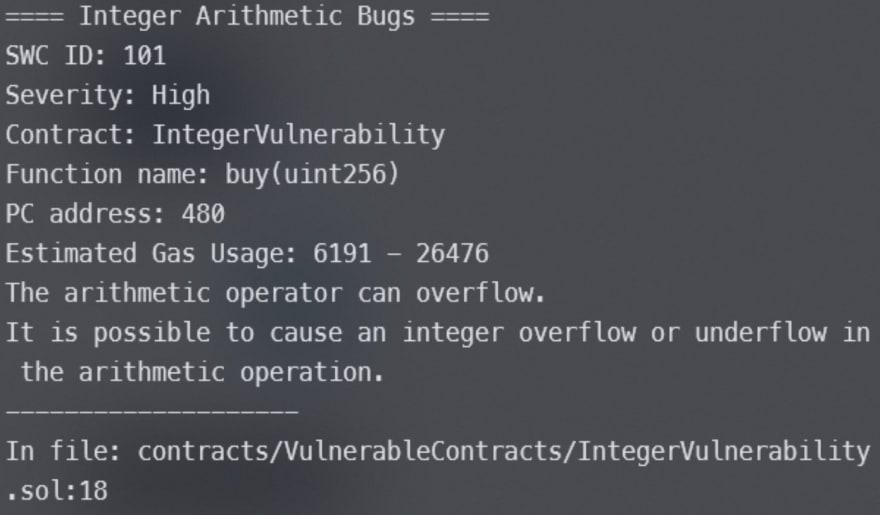
Task: Select the High severity value
Action: (181, 95)
